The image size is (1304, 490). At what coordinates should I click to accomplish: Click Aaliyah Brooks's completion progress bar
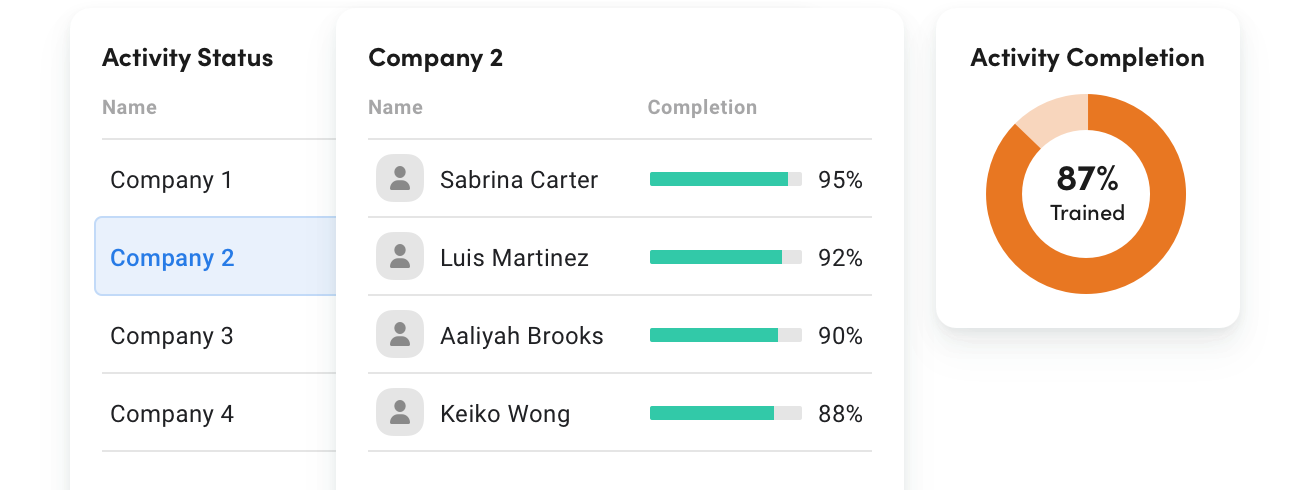pyautogui.click(x=725, y=336)
